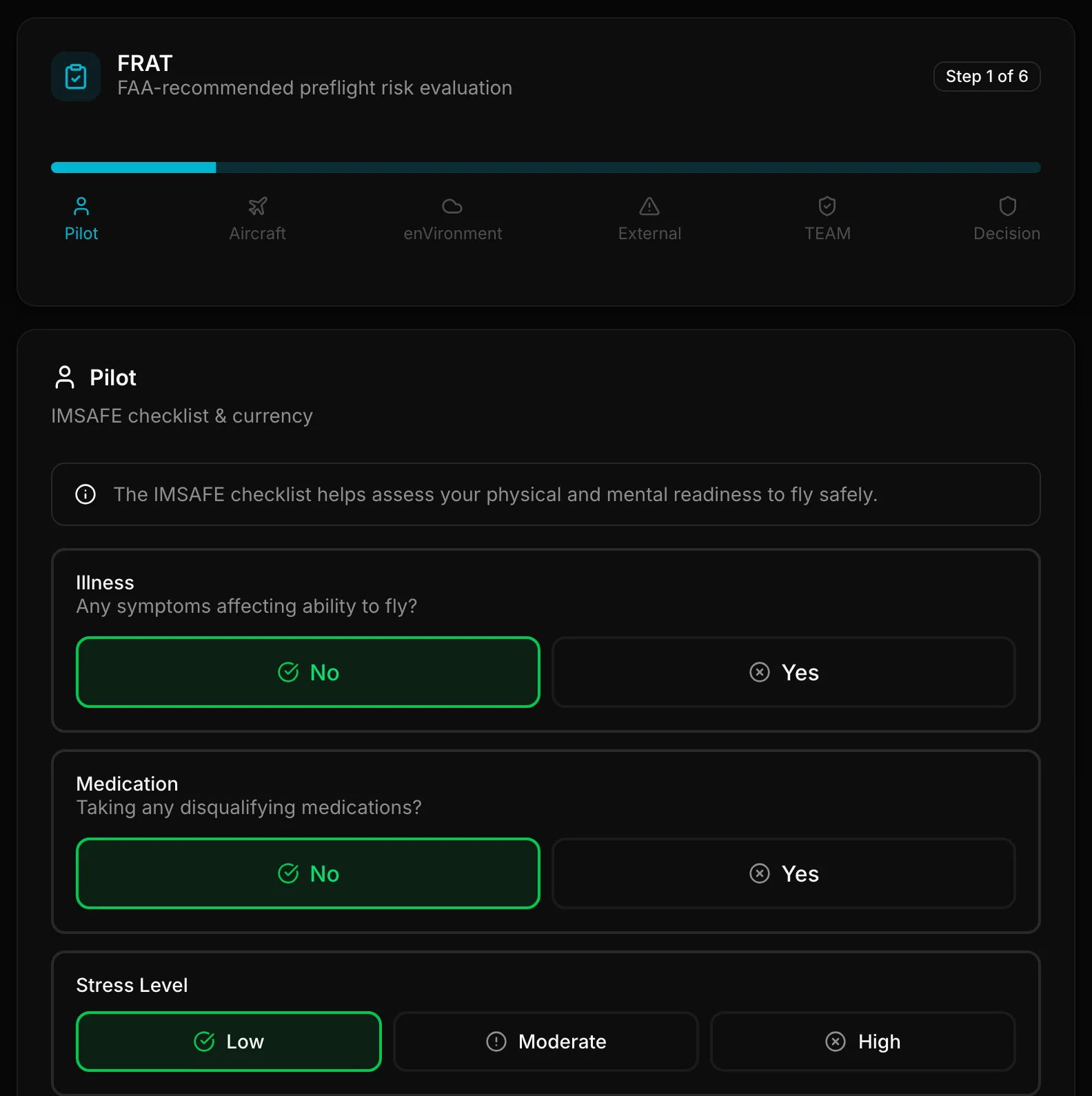Go to the Decision step label

click(x=1007, y=234)
